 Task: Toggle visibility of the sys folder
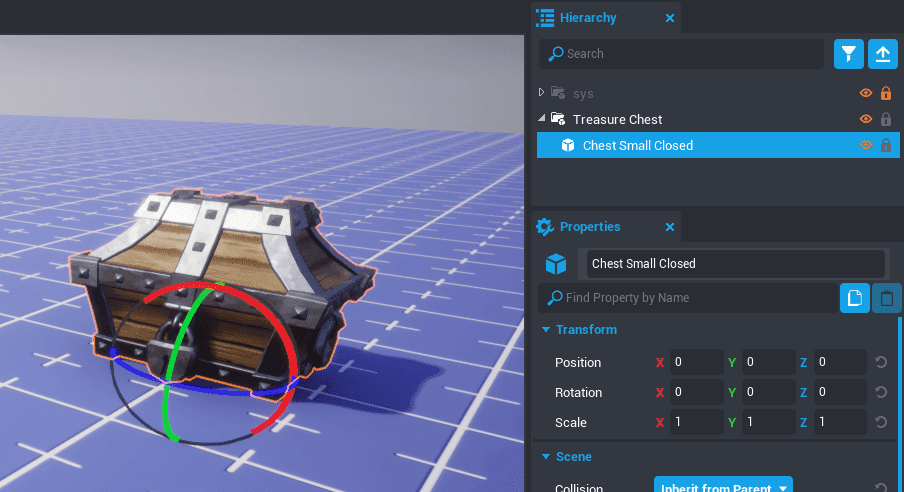click(x=866, y=93)
